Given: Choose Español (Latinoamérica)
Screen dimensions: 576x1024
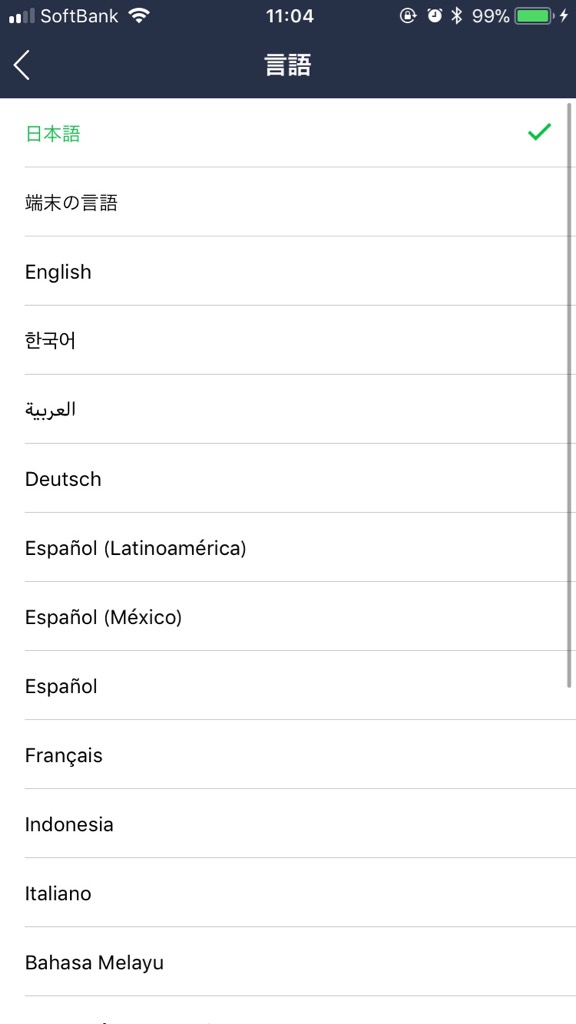Looking at the screenshot, I should (288, 548).
